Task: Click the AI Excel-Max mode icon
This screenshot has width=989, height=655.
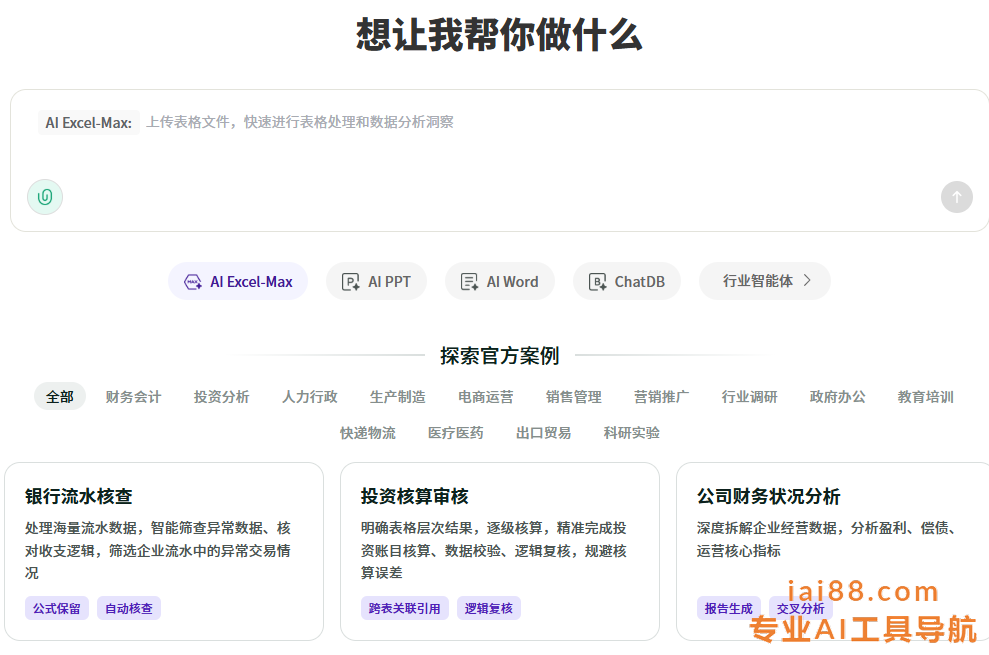Action: [192, 281]
